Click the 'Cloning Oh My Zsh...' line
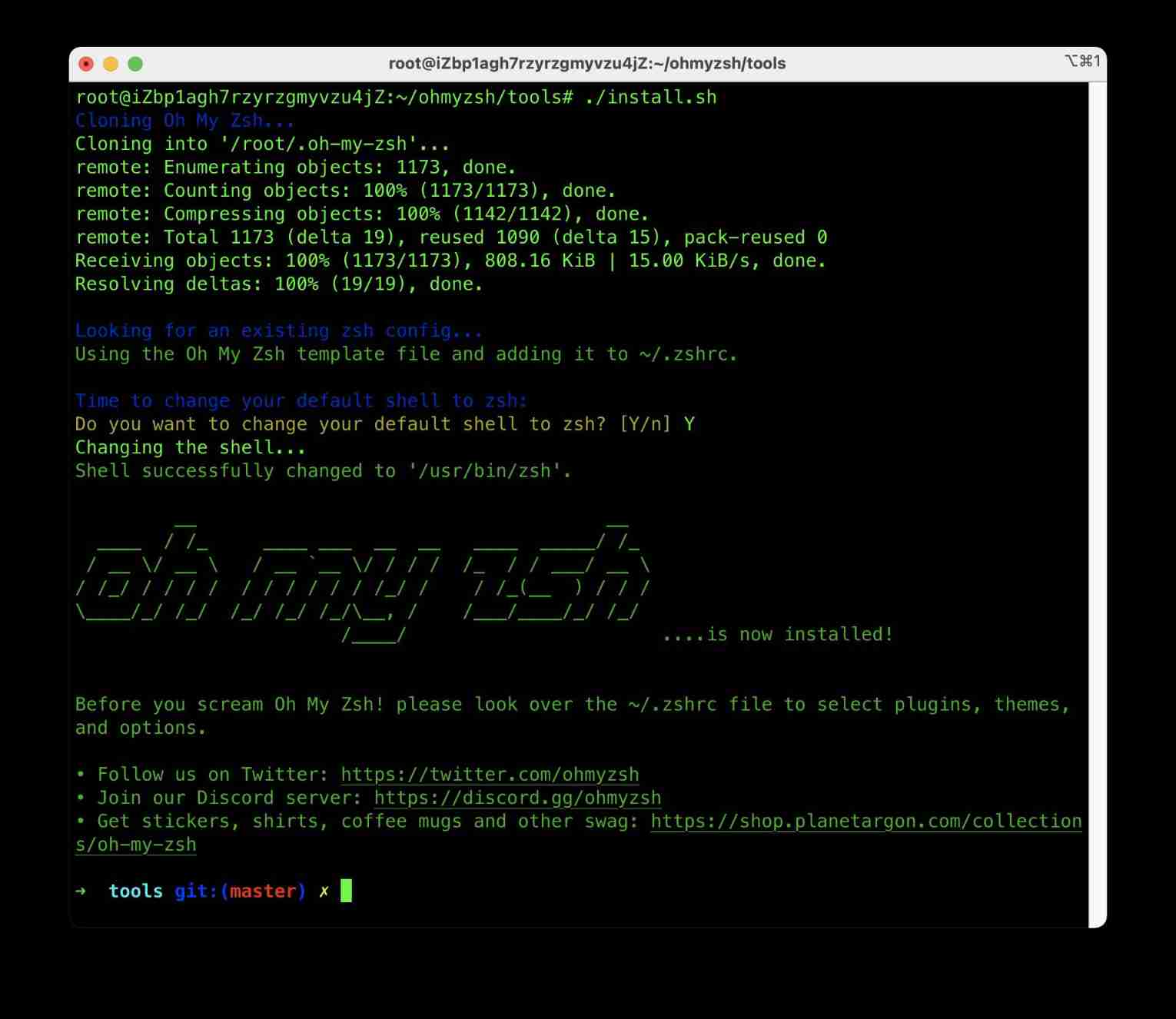This screenshot has height=1019, width=1176. click(x=184, y=121)
